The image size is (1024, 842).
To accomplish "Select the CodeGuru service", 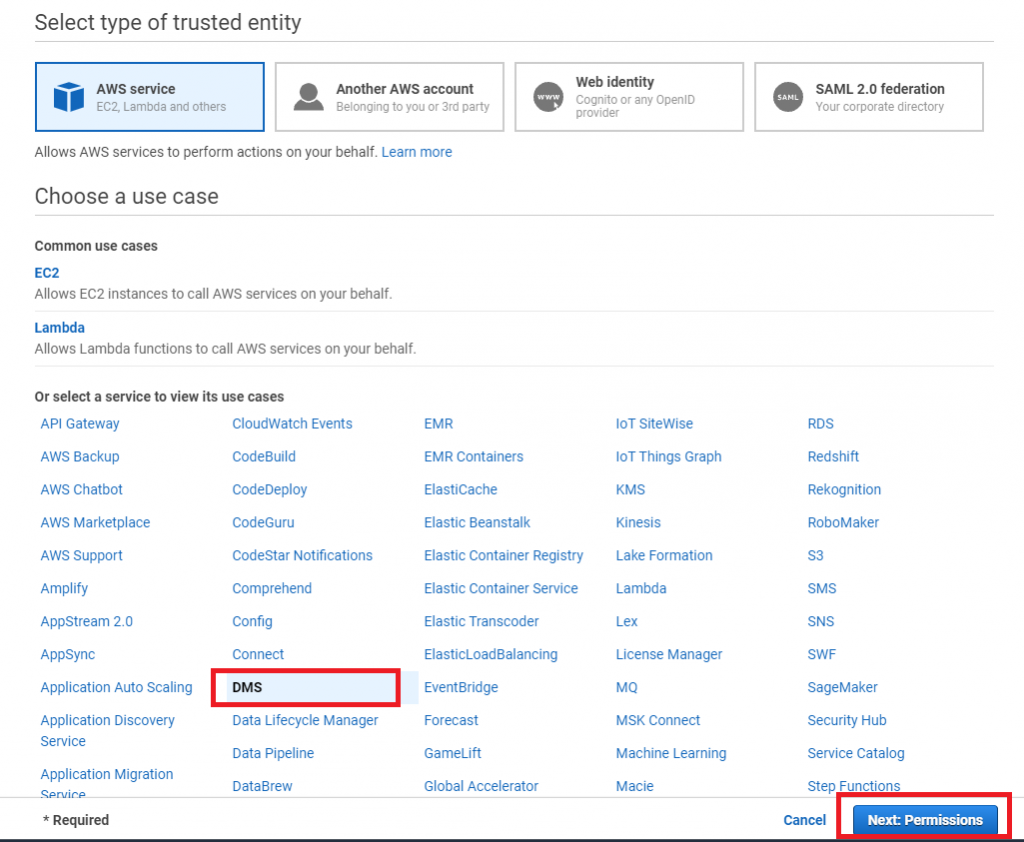I will click(263, 522).
